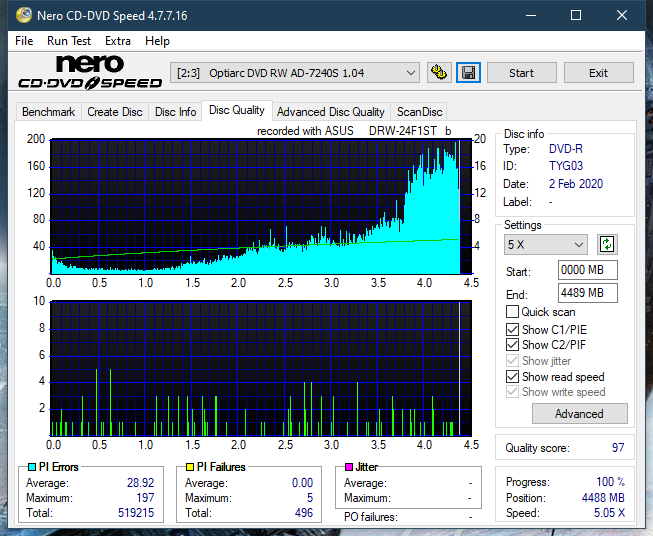This screenshot has height=536, width=653.
Task: Click the refresh speed settings icon
Action: (x=607, y=244)
